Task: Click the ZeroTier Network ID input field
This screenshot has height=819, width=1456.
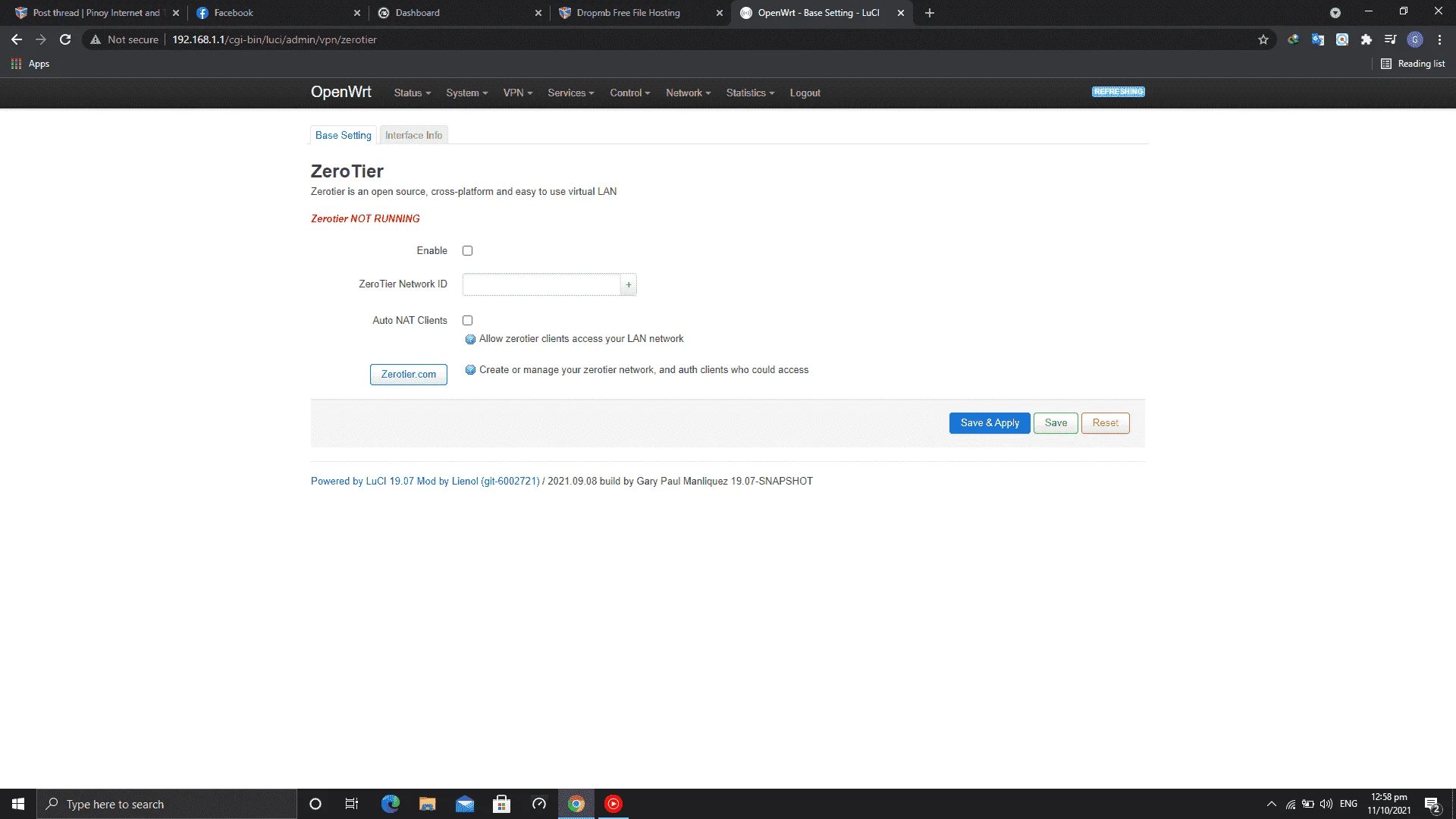Action: coord(541,284)
